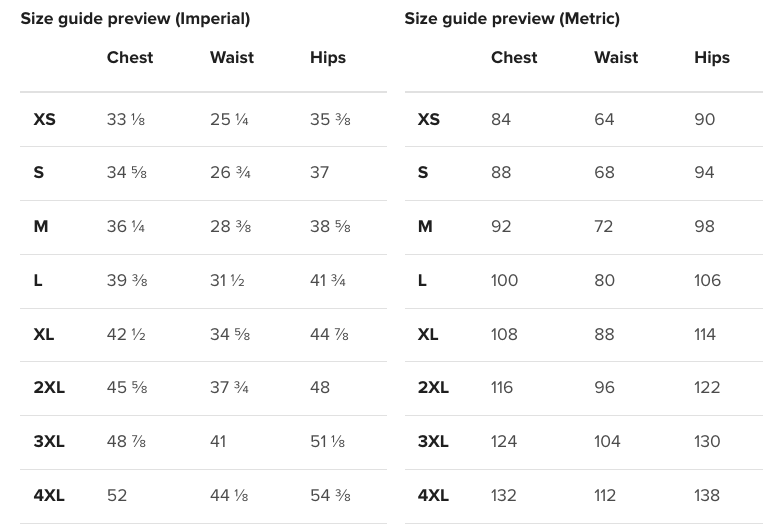Select the 31 ½ waist value for L
This screenshot has width=763, height=526.
point(227,280)
